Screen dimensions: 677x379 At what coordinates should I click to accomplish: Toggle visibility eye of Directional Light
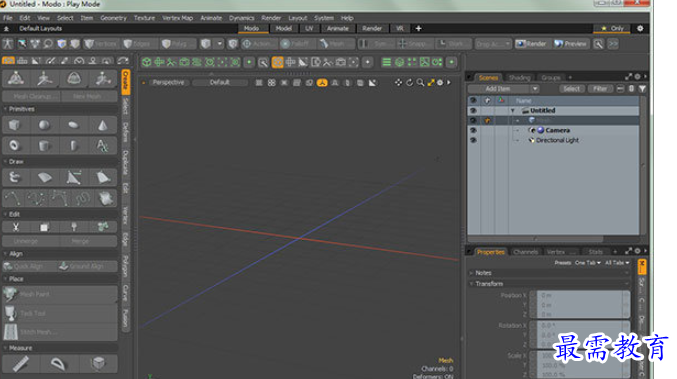(473, 140)
